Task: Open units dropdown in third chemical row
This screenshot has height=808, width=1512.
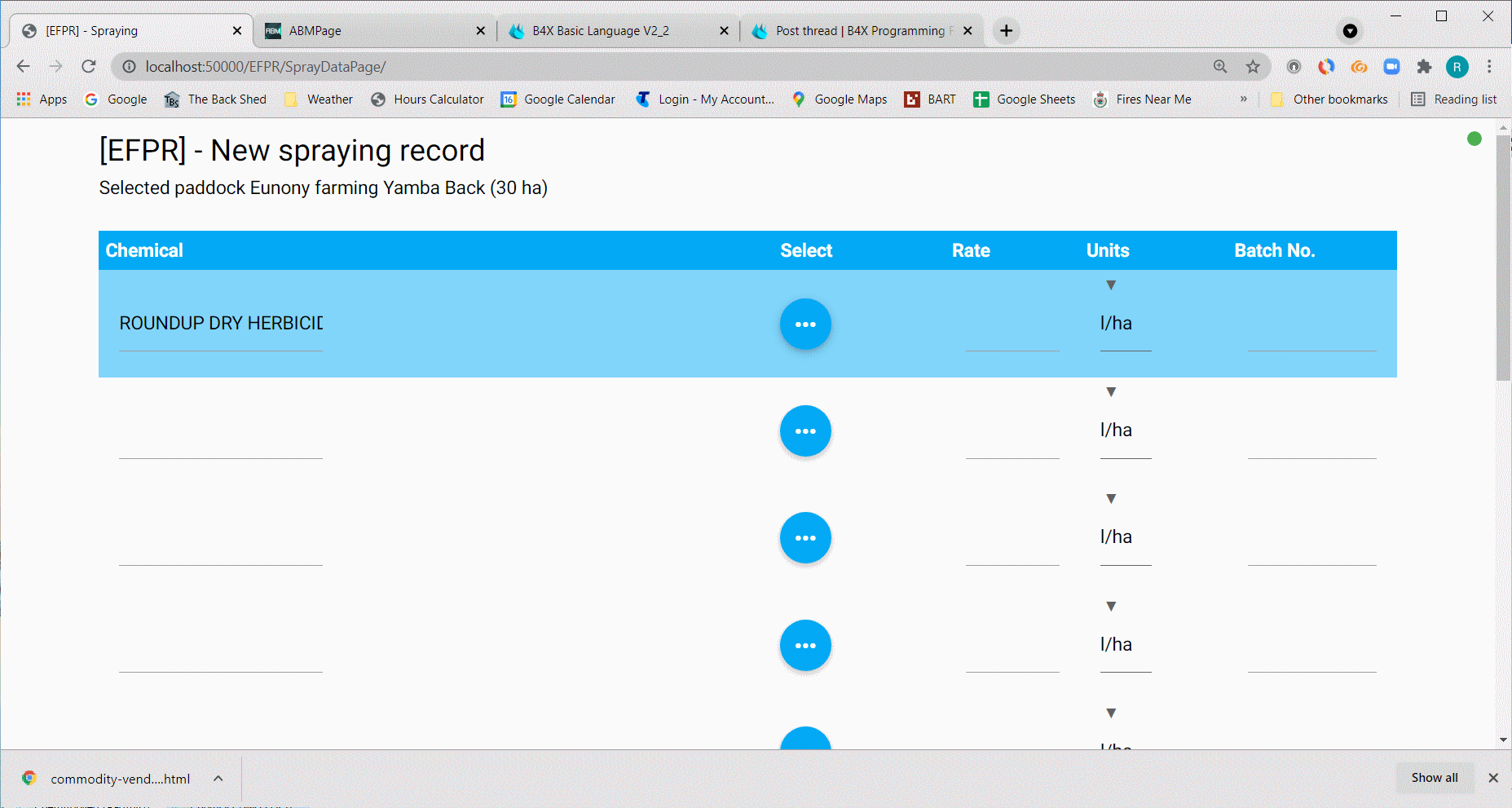Action: 1126,536
